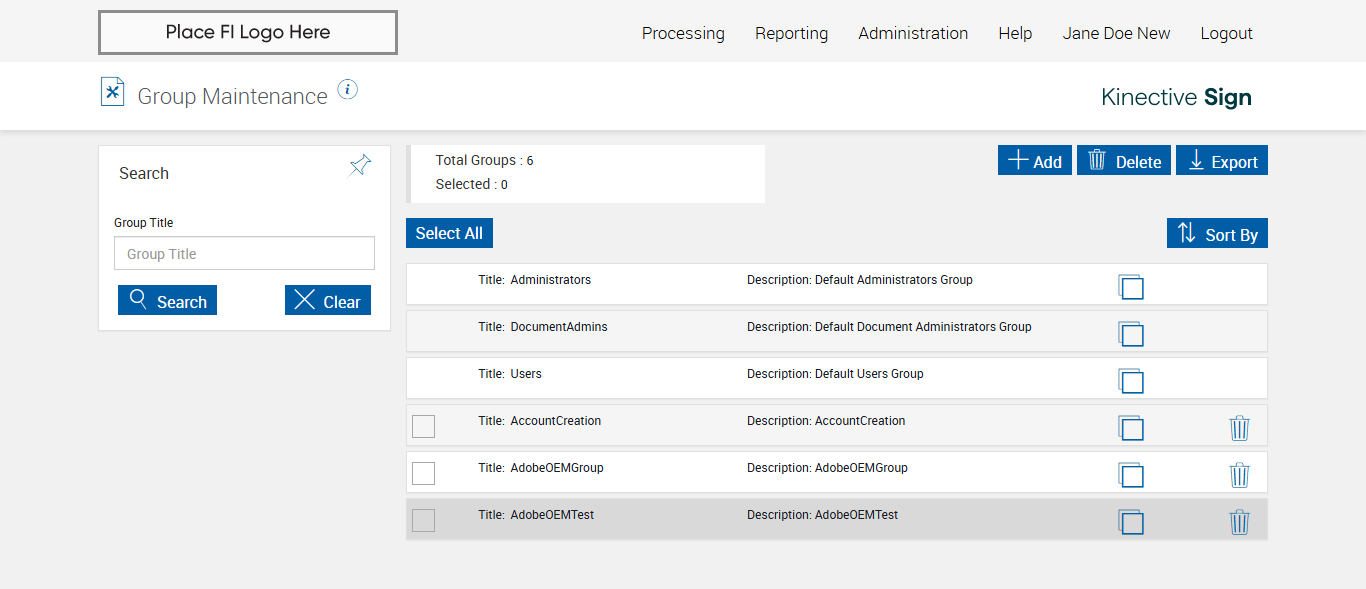Open the Reporting menu
The image size is (1366, 589).
pos(791,33)
